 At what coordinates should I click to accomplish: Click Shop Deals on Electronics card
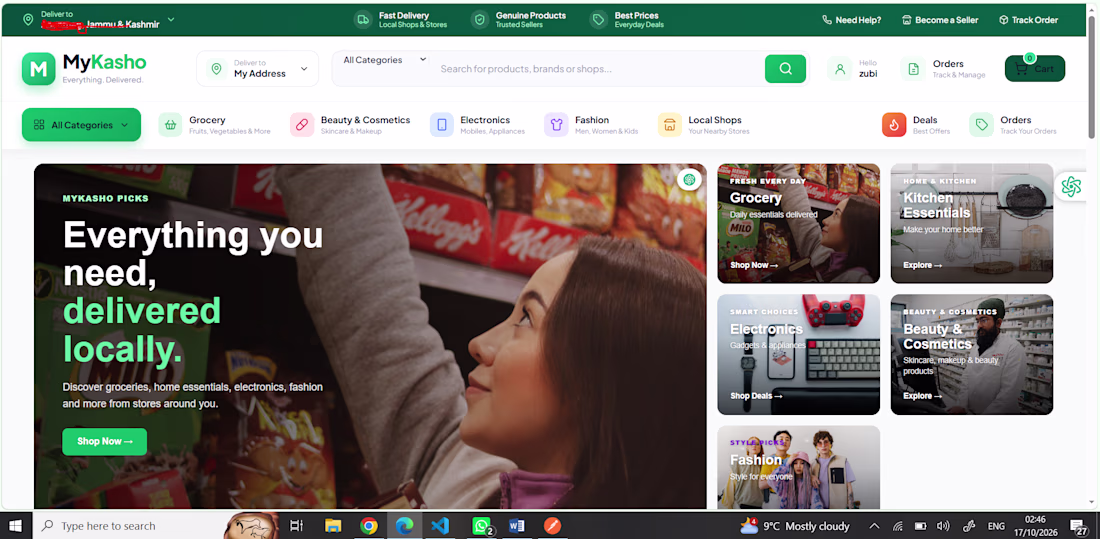click(756, 396)
